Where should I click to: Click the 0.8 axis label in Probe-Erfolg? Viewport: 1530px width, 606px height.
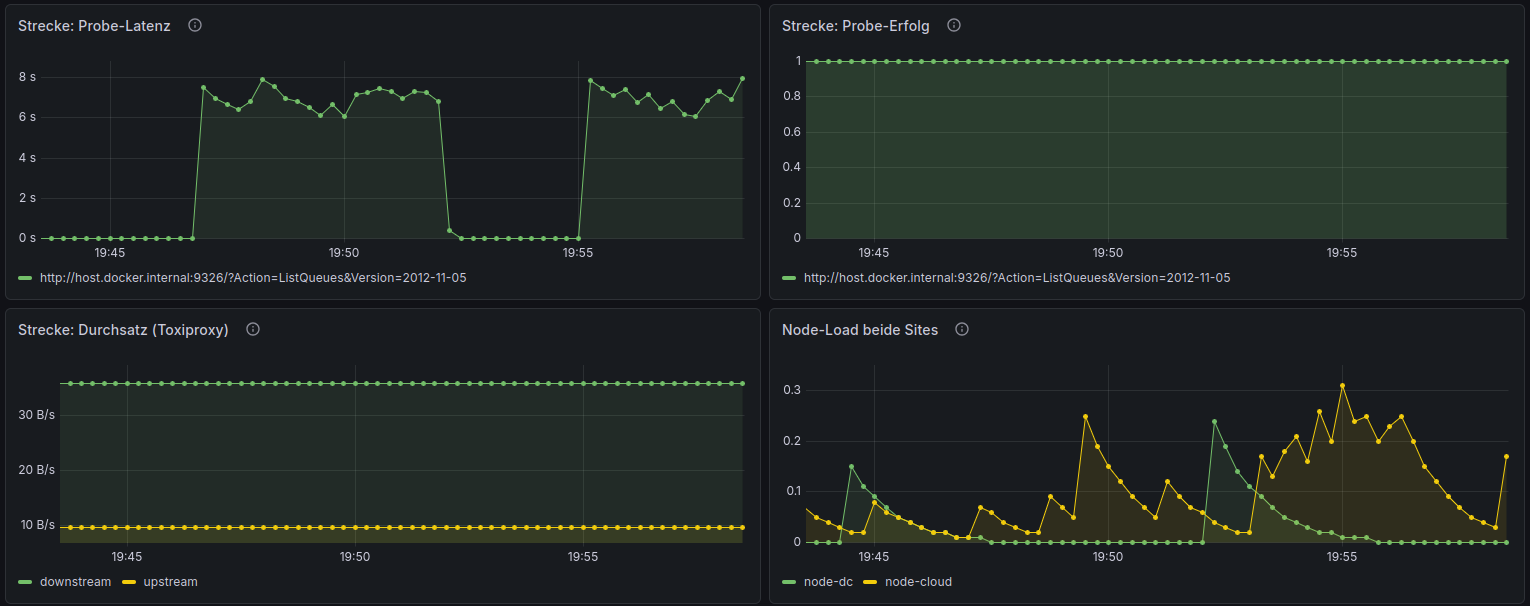click(x=792, y=96)
